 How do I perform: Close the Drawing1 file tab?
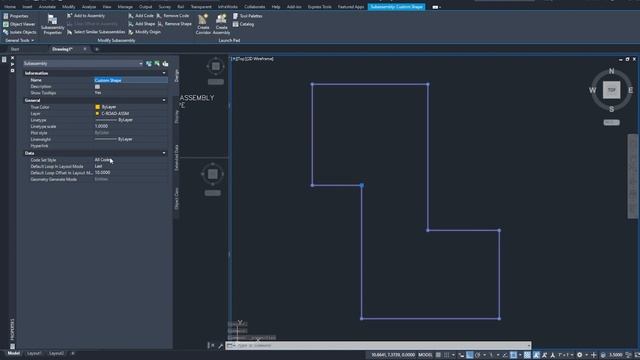(x=85, y=49)
